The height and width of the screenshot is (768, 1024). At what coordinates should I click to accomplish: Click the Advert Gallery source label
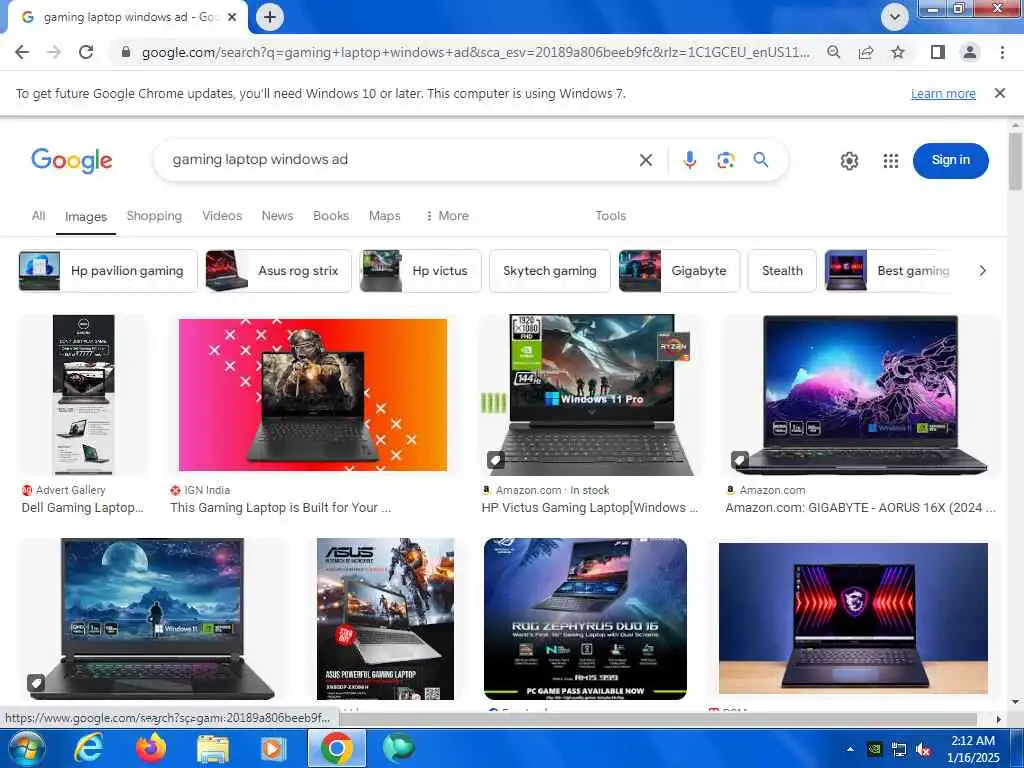pos(71,490)
